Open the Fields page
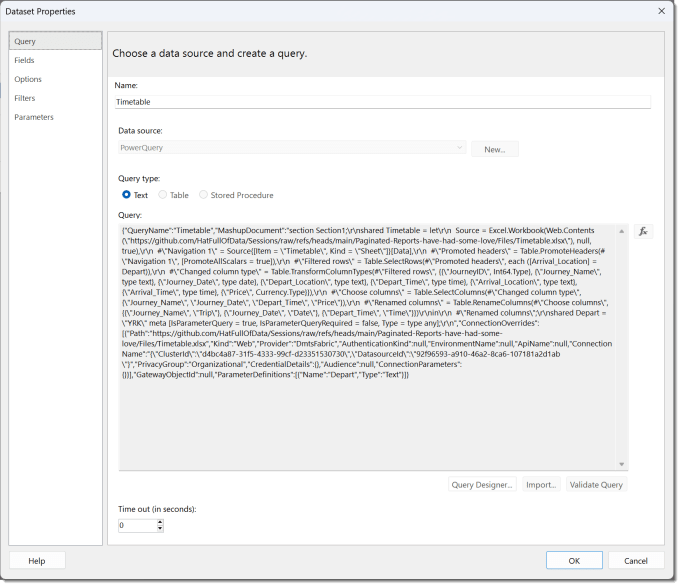The image size is (680, 586). pyautogui.click(x=56, y=60)
